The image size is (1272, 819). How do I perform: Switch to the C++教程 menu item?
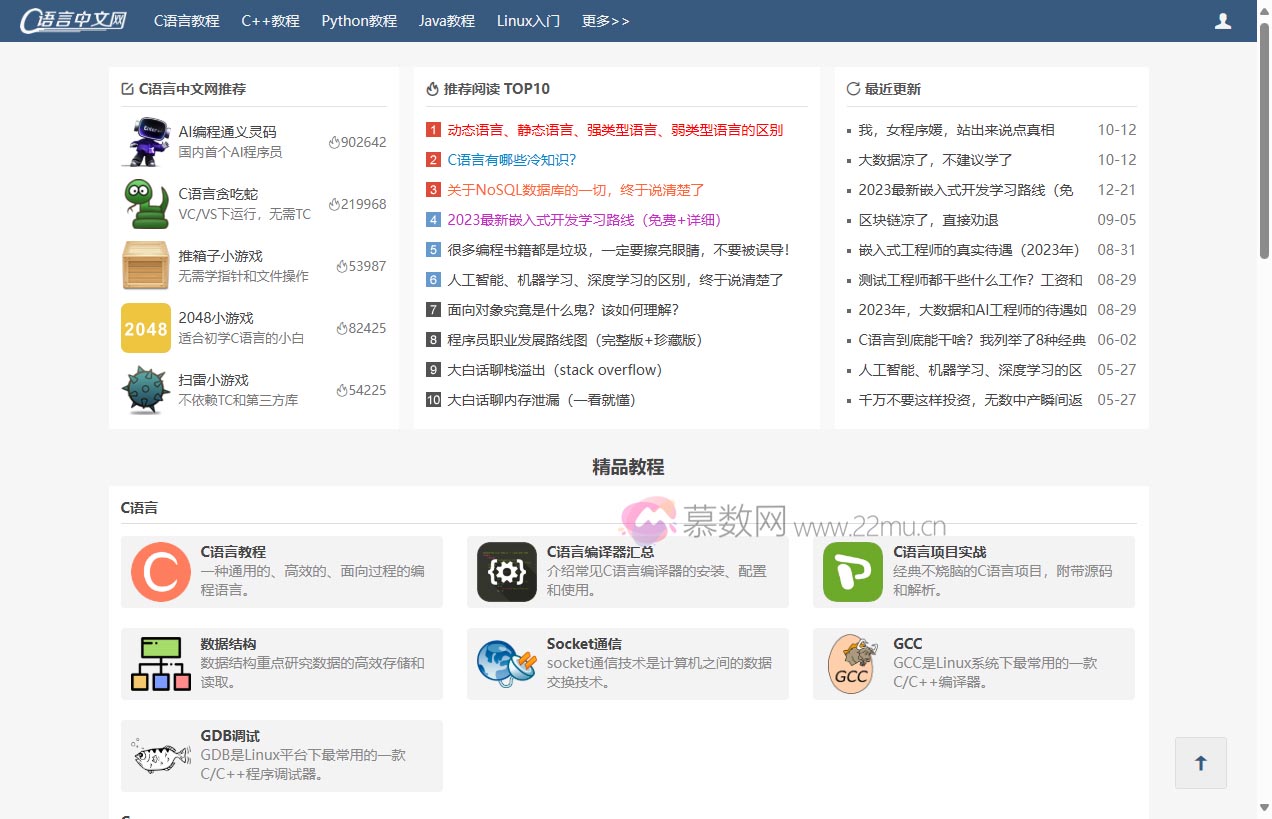click(270, 20)
